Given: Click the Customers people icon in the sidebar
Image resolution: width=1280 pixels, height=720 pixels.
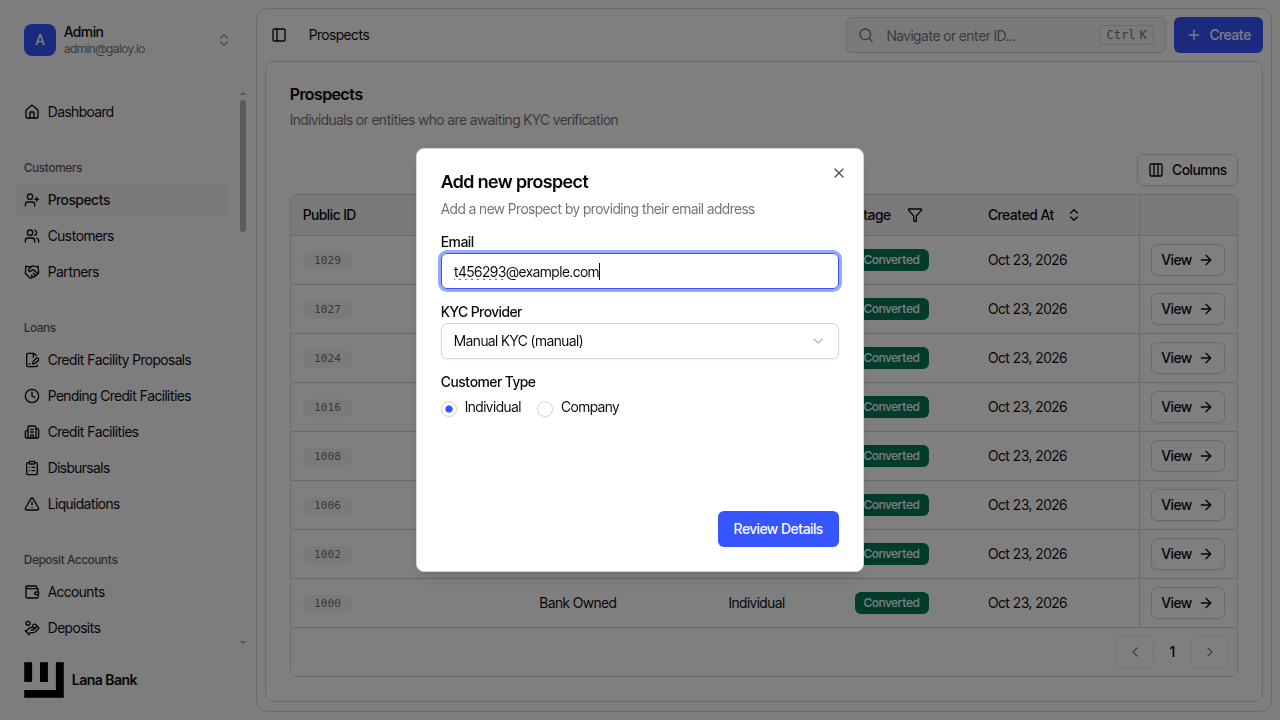Looking at the screenshot, I should (32, 236).
